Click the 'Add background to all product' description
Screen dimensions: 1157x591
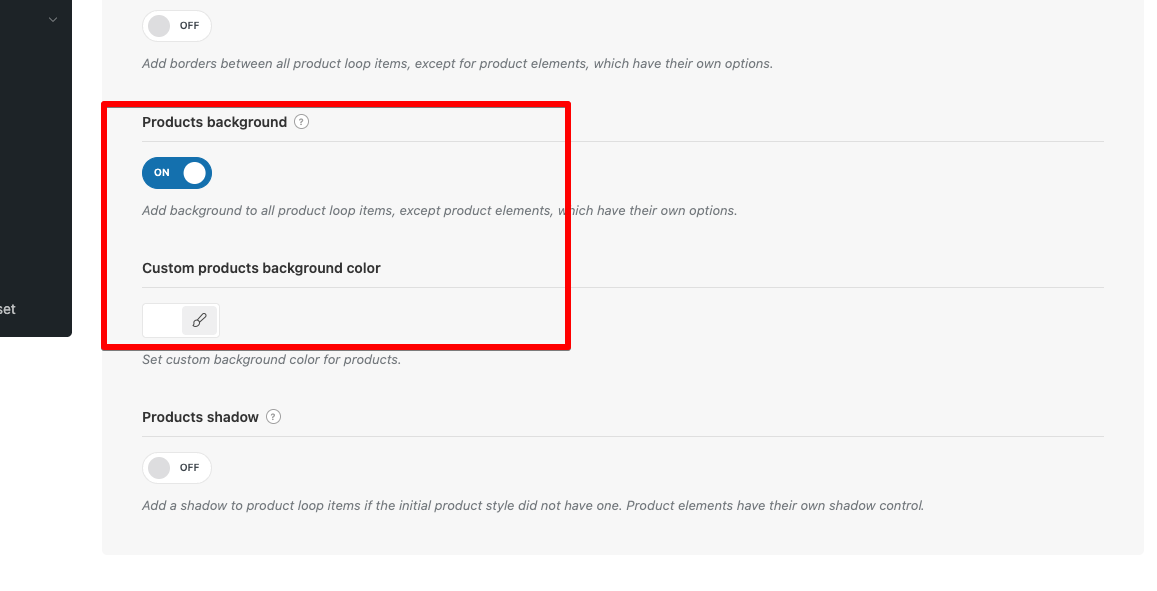pyautogui.click(x=440, y=211)
